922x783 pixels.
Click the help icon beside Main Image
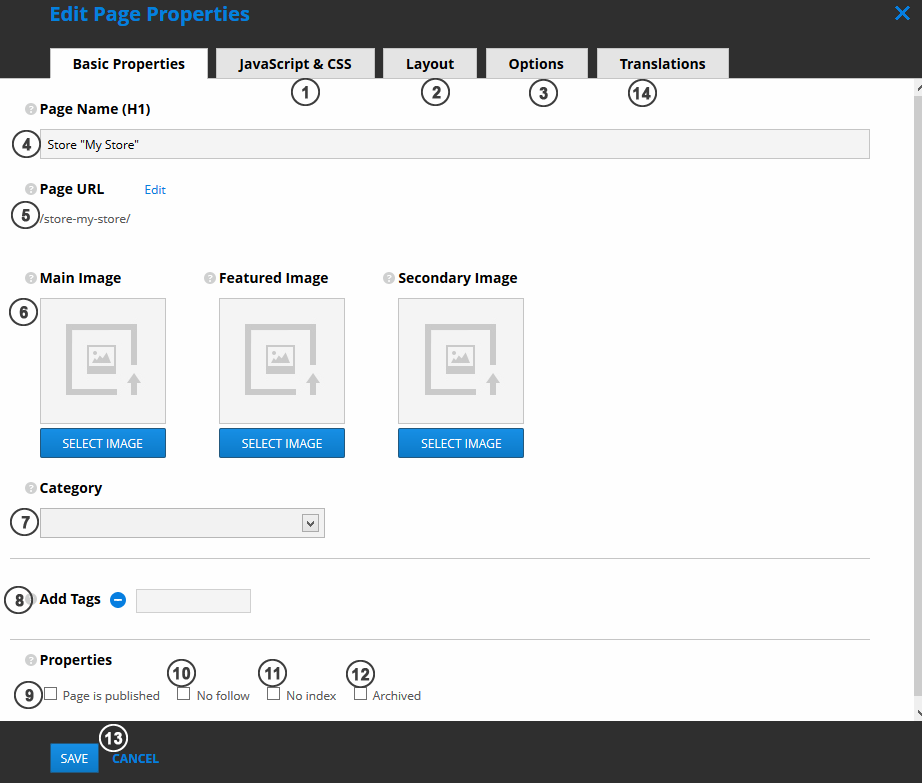31,279
